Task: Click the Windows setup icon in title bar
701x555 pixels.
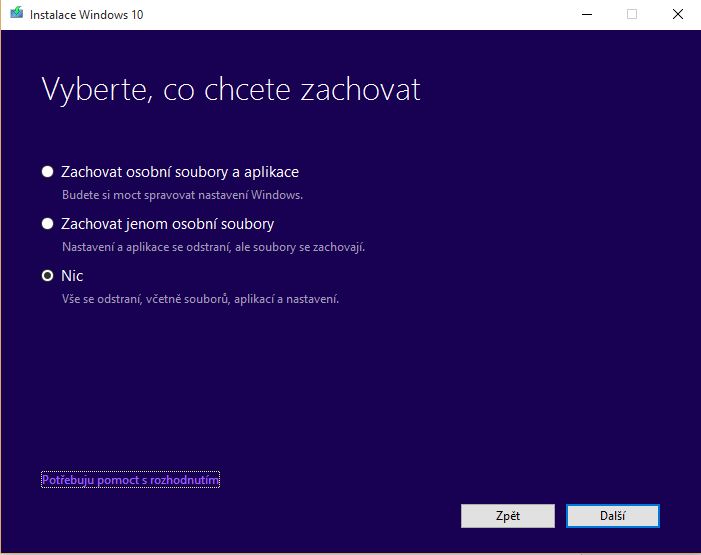Action: pyautogui.click(x=17, y=13)
